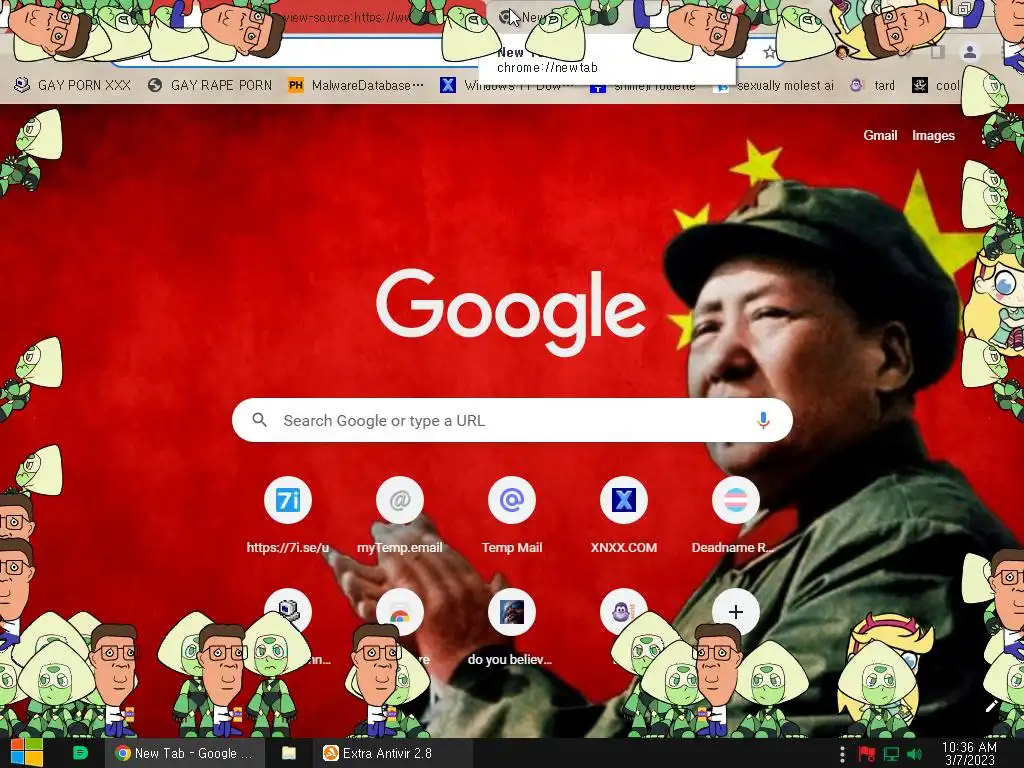This screenshot has width=1024, height=768.
Task: Show hidden tray icons via the dots
Action: (x=842, y=754)
